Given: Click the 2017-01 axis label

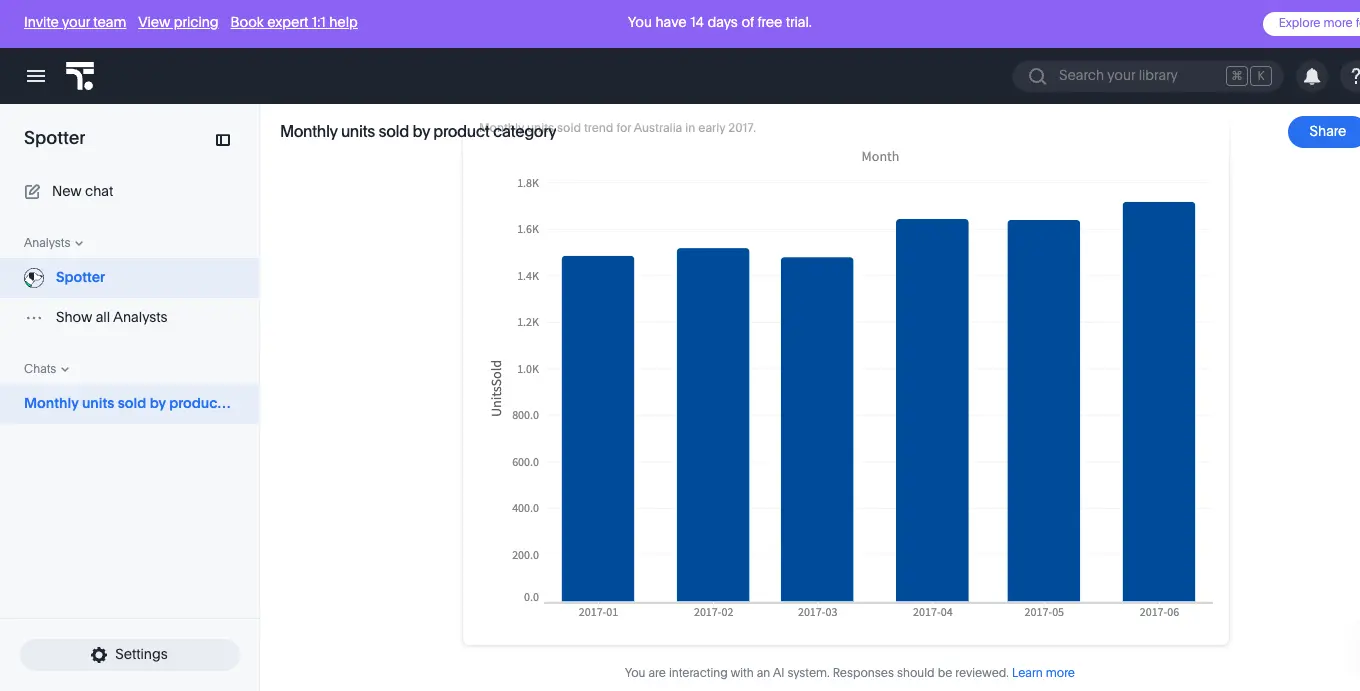Looking at the screenshot, I should click(598, 612).
